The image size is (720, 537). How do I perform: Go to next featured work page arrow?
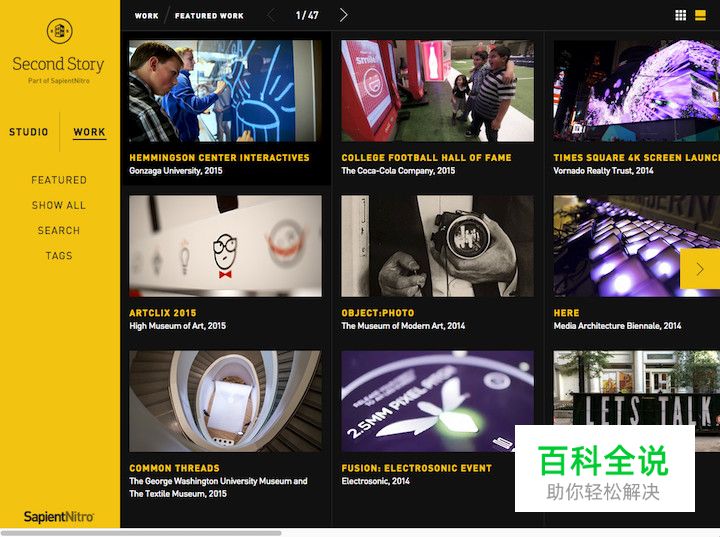[343, 15]
